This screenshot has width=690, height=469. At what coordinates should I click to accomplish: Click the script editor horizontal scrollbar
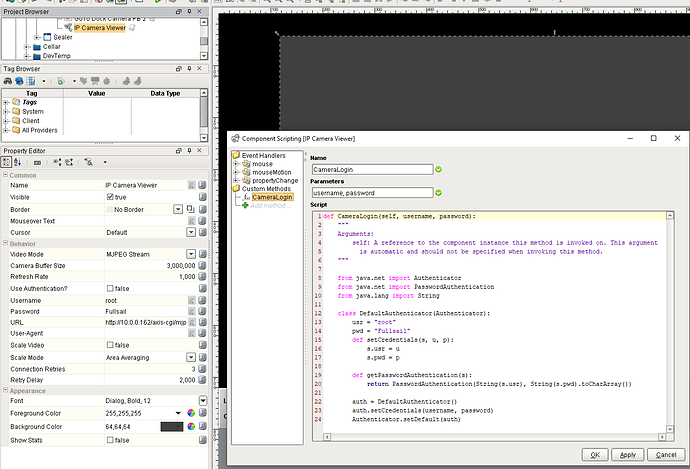(x=495, y=437)
